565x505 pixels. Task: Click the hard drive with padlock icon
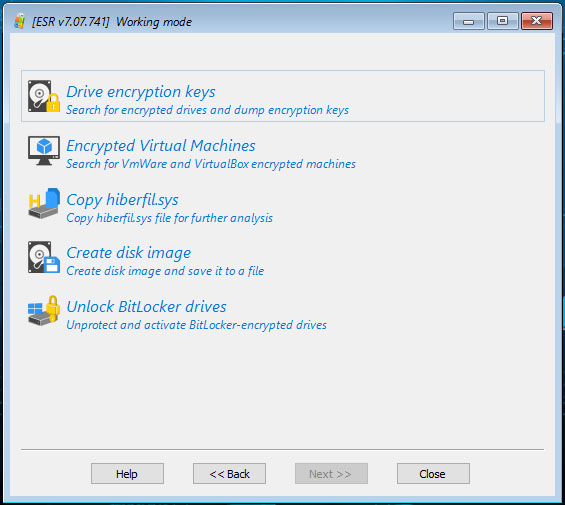pos(44,96)
